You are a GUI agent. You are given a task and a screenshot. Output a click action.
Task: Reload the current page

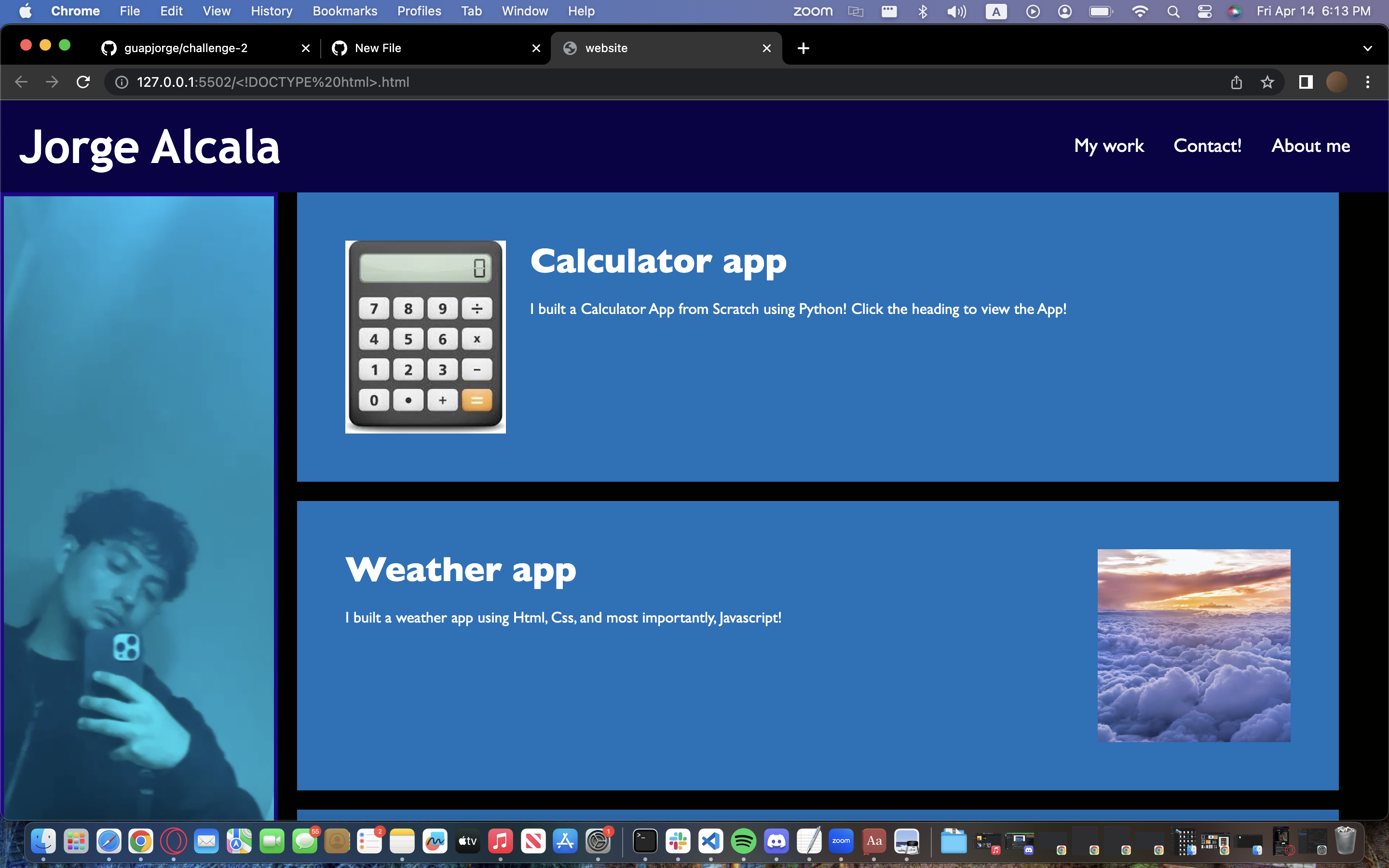point(83,82)
